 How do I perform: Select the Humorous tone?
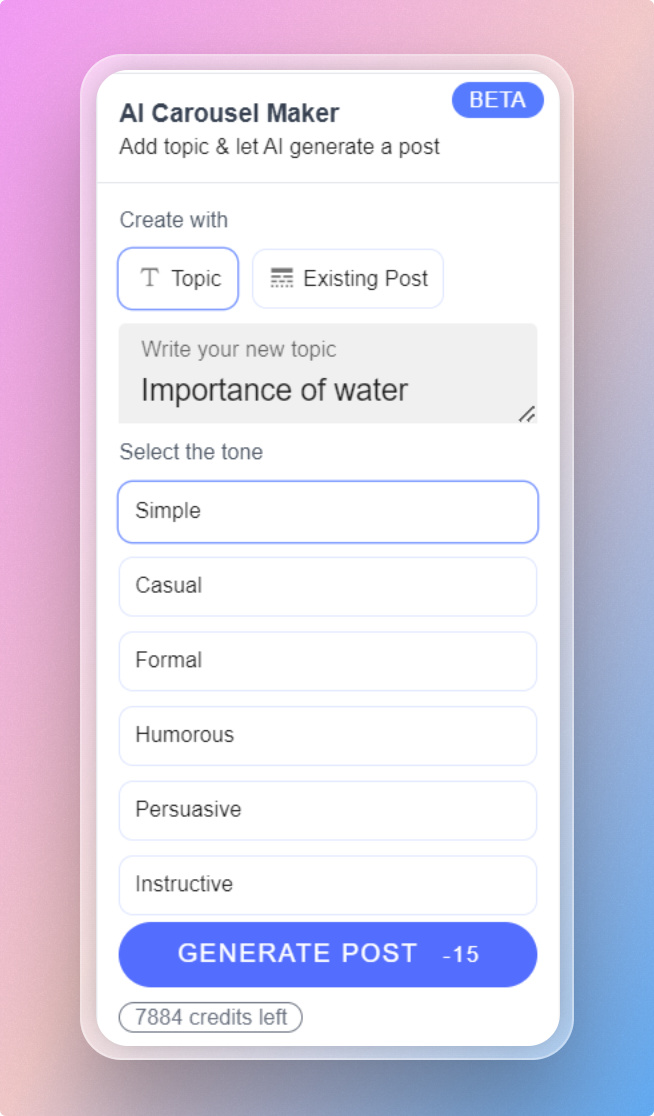pyautogui.click(x=327, y=736)
